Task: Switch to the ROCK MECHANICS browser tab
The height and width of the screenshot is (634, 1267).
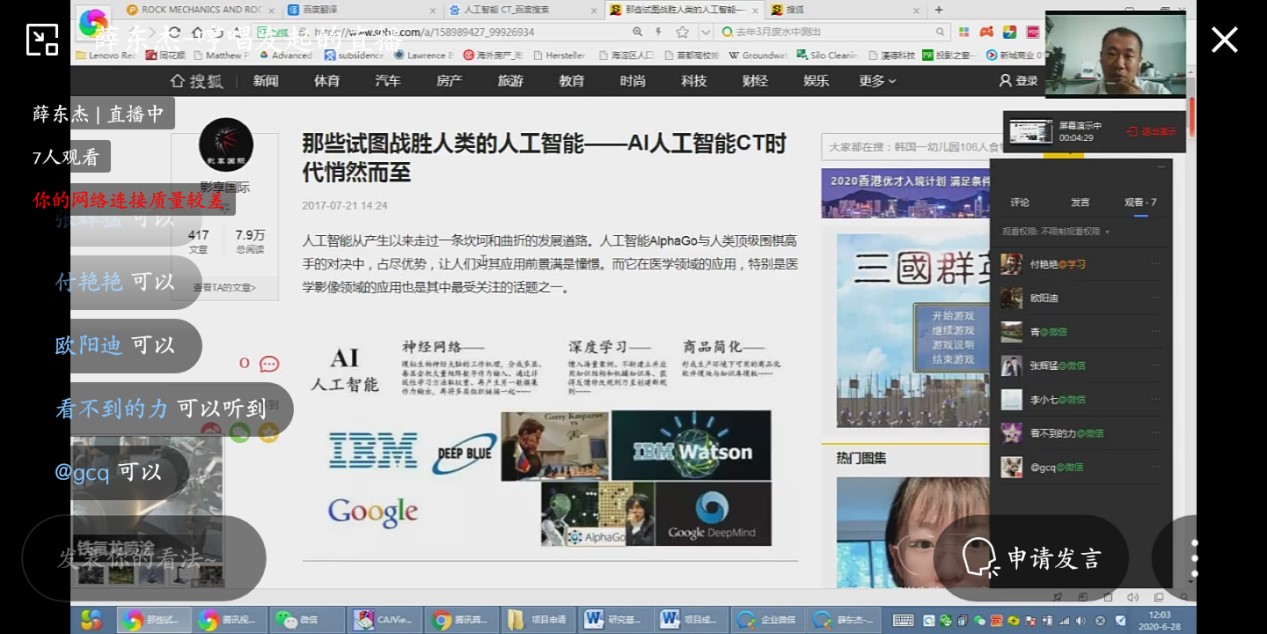Action: coord(200,10)
